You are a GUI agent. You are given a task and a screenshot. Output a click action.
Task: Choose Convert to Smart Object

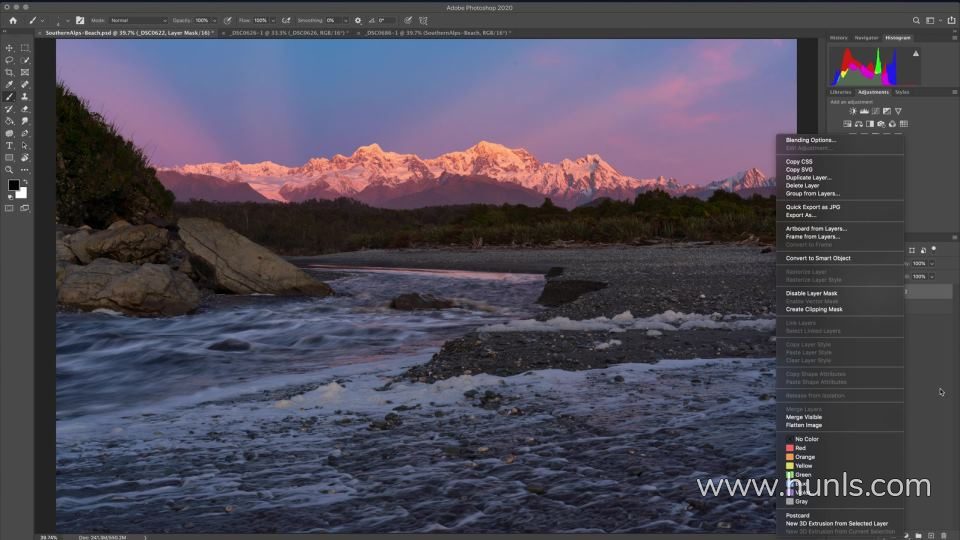tap(818, 258)
